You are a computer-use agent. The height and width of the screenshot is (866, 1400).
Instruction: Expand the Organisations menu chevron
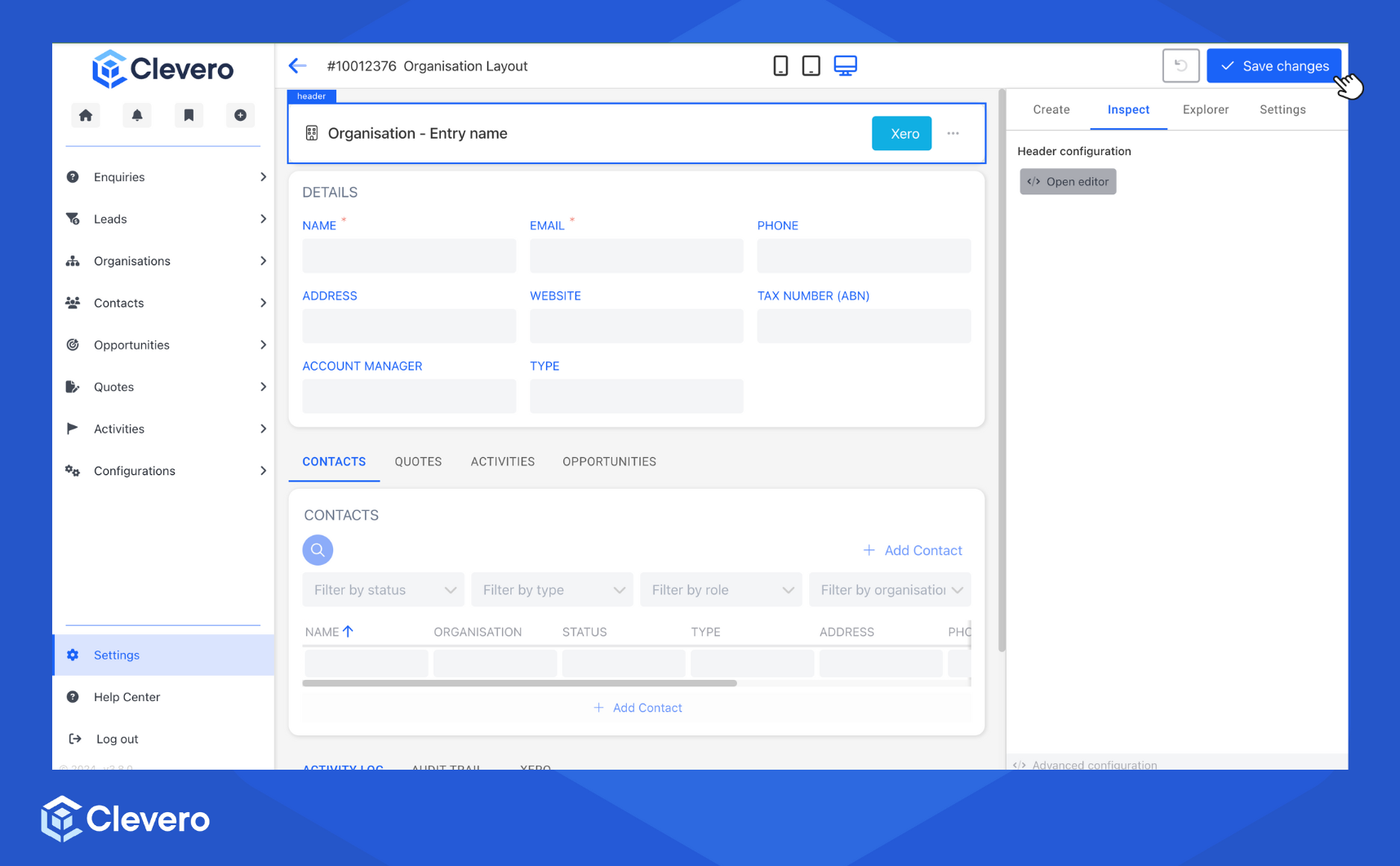tap(263, 261)
